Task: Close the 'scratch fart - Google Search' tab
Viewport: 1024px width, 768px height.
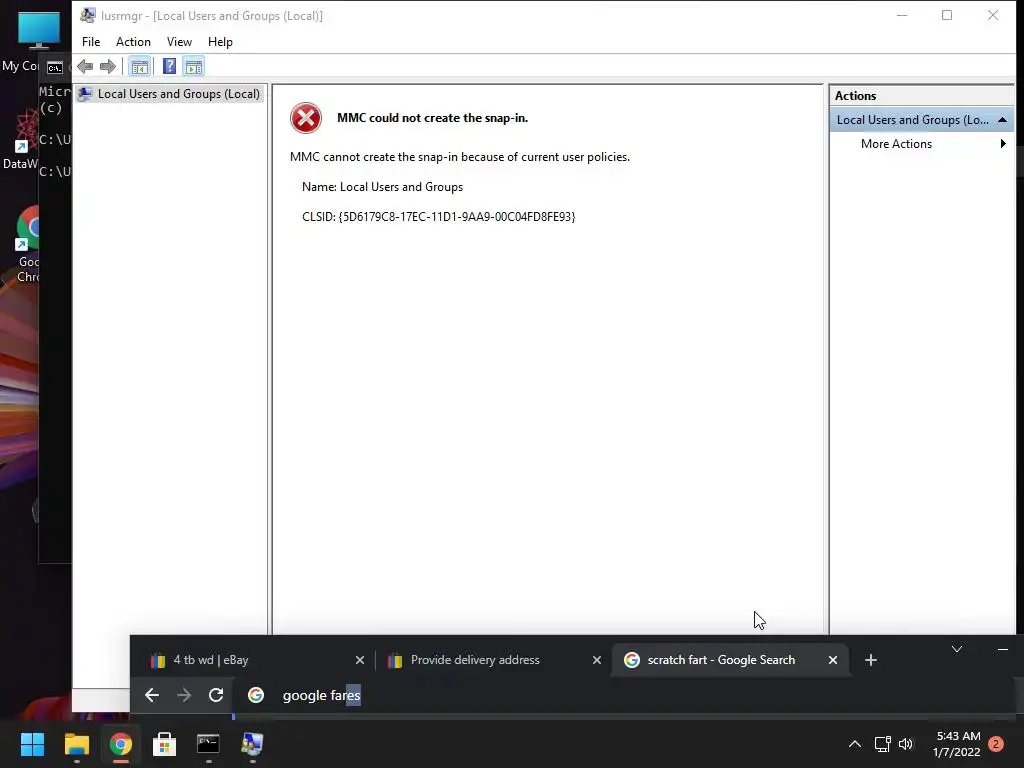Action: click(833, 660)
